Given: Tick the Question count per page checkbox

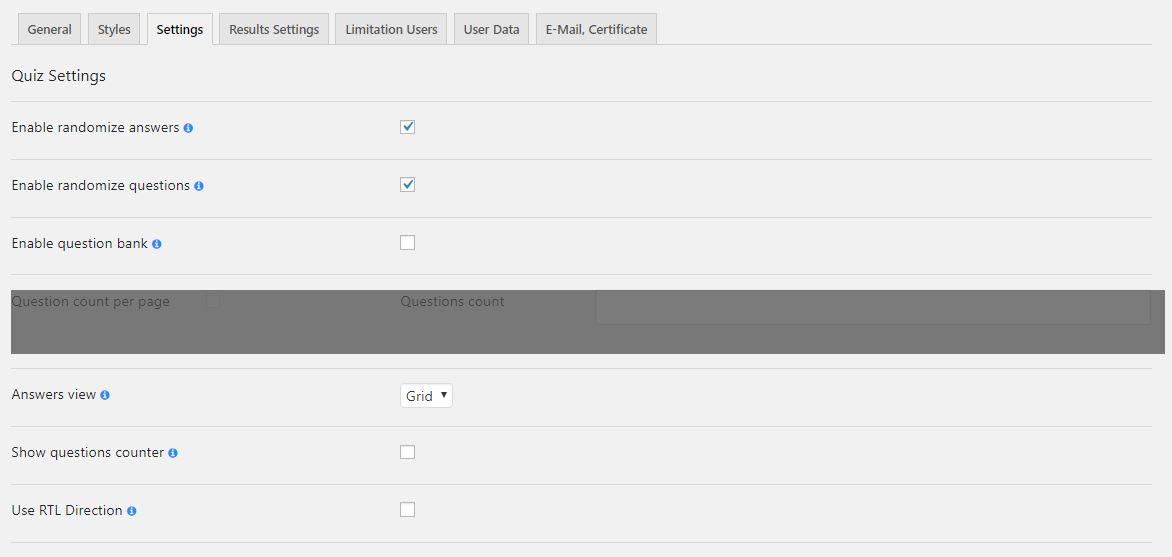Looking at the screenshot, I should pyautogui.click(x=213, y=301).
